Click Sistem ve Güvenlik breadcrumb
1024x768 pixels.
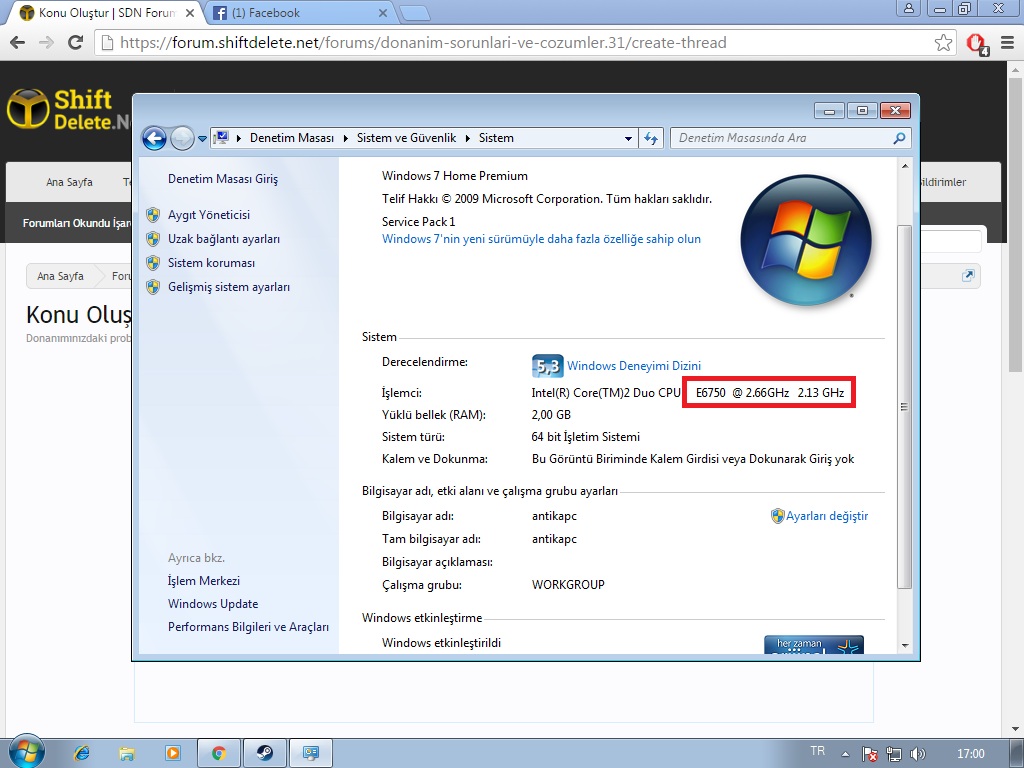point(406,138)
